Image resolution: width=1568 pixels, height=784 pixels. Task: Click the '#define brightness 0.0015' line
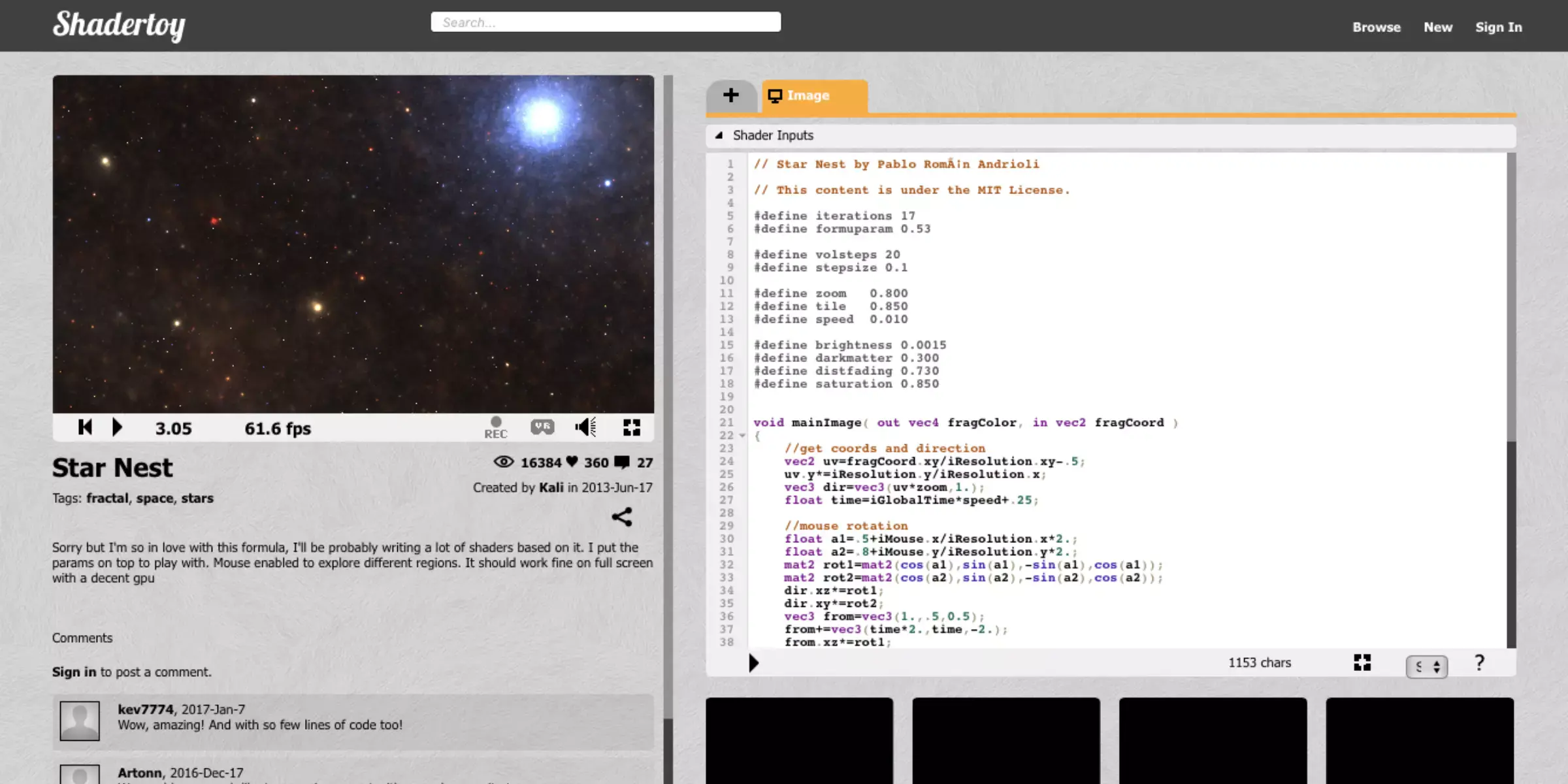(x=850, y=345)
